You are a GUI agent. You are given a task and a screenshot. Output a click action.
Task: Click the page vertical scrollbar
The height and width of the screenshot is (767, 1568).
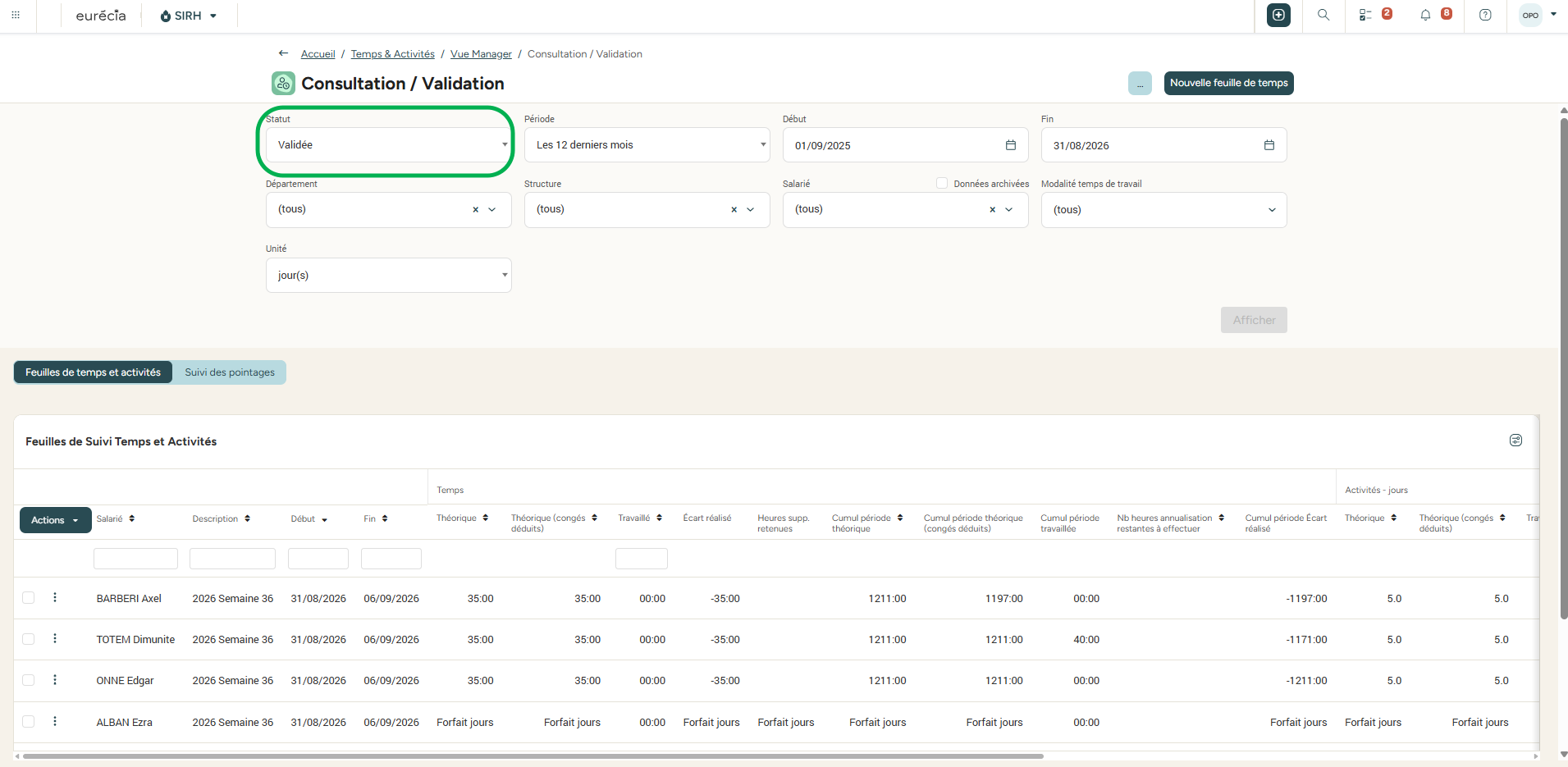tap(1563, 369)
